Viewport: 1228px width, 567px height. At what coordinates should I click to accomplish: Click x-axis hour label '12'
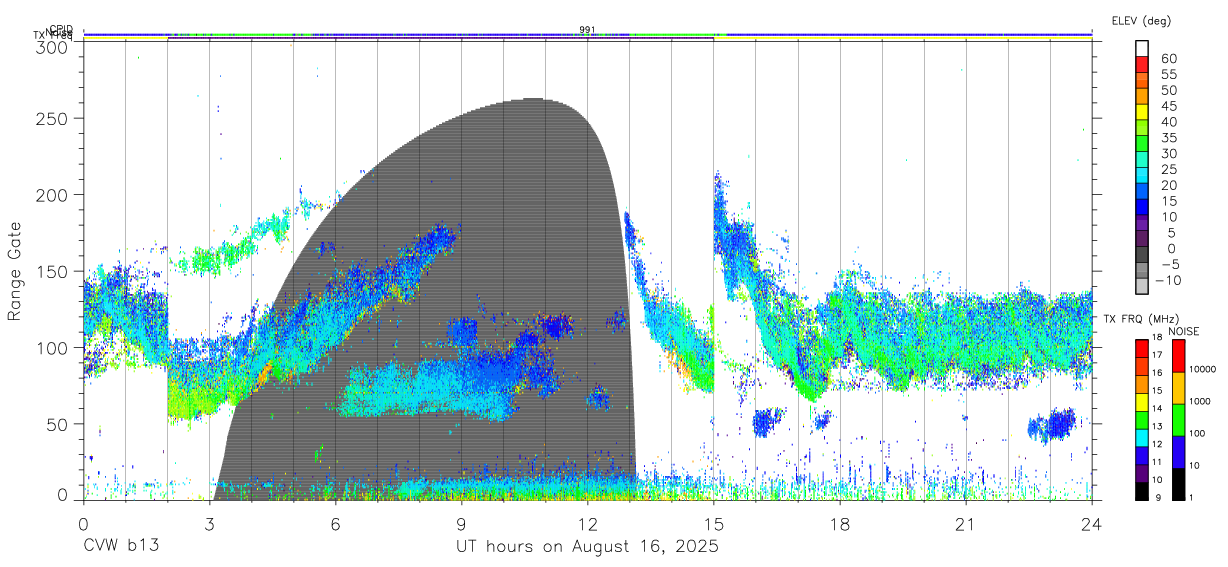tap(588, 523)
